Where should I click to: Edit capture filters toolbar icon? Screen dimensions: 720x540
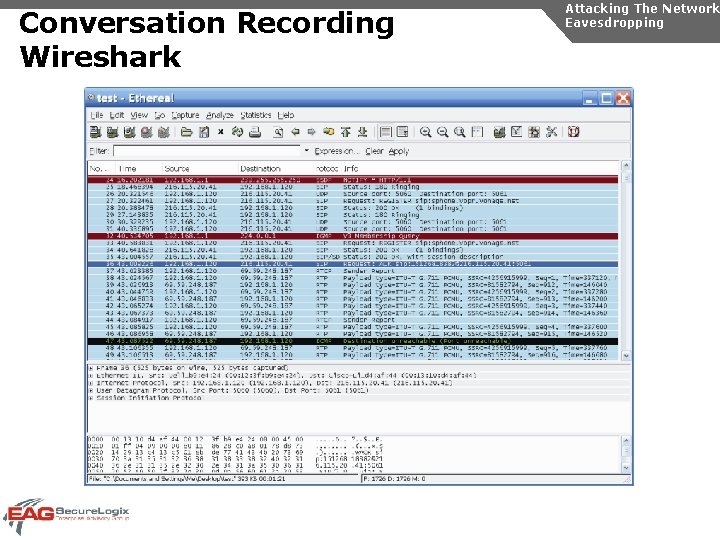500,132
